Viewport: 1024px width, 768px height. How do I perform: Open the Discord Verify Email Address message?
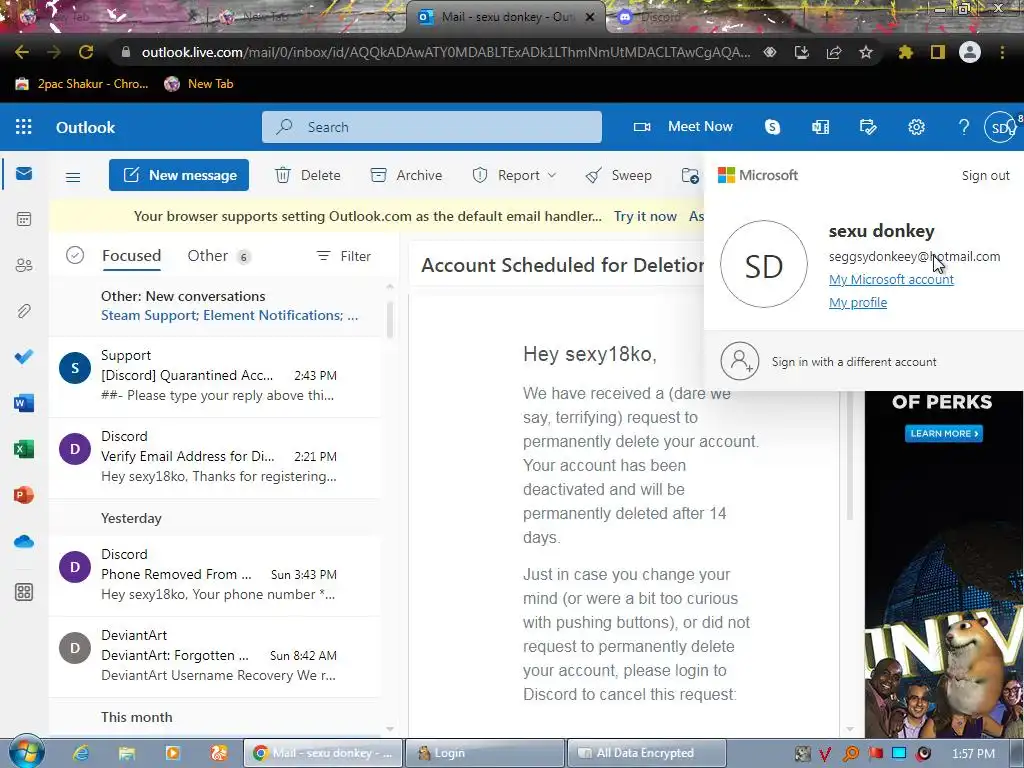coord(216,456)
